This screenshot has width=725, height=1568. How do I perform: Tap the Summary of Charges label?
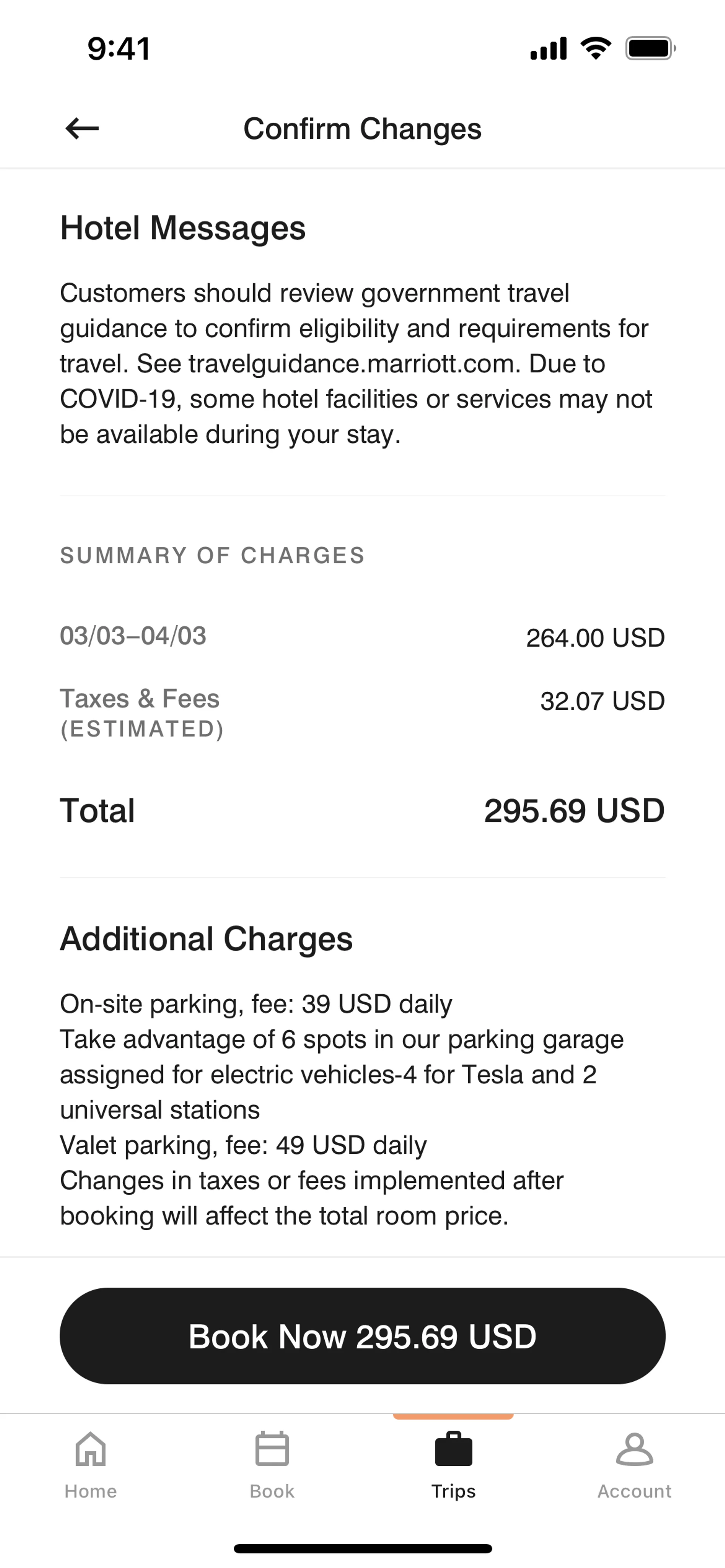(x=212, y=556)
